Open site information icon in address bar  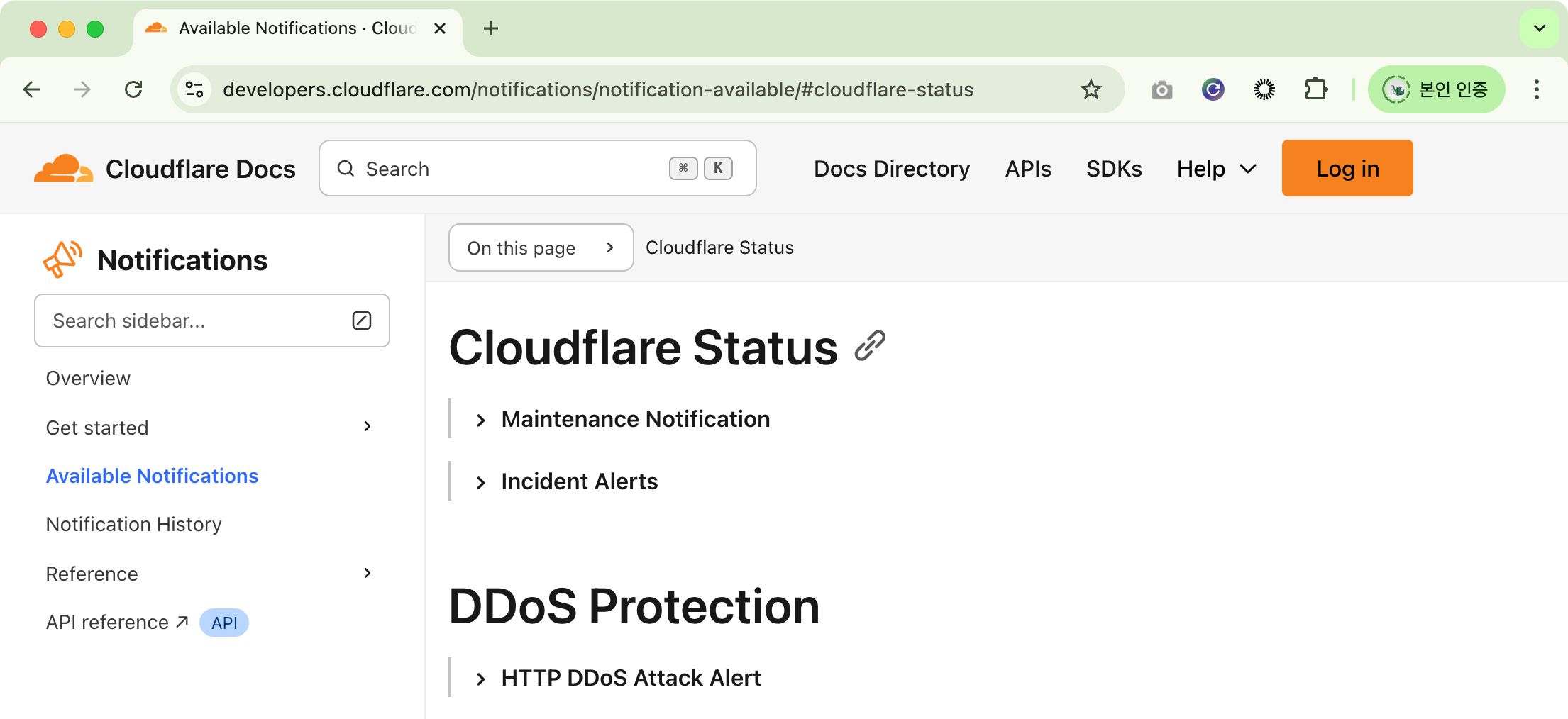click(x=194, y=89)
